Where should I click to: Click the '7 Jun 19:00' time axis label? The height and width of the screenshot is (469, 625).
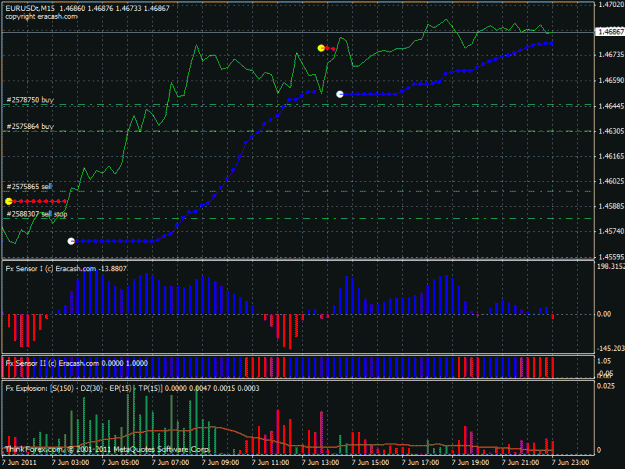470,463
